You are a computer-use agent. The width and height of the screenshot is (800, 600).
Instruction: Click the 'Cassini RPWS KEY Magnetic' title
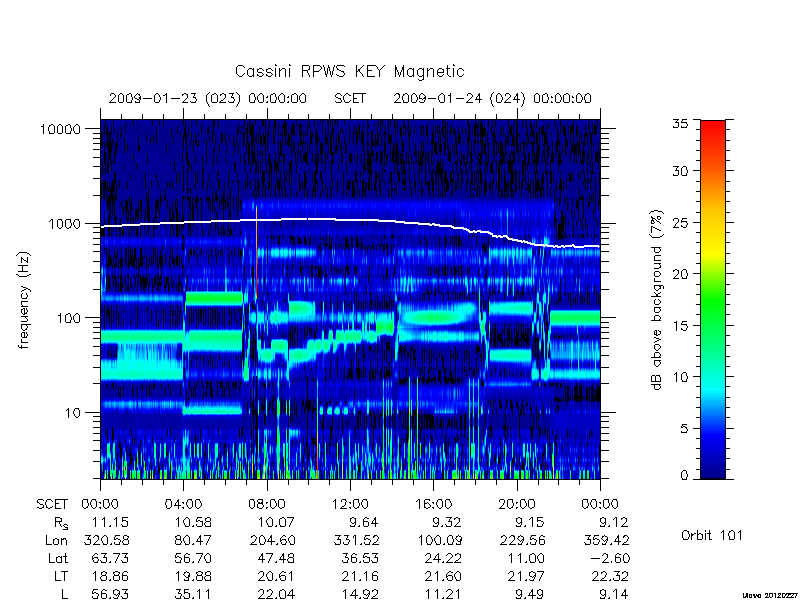pos(349,72)
